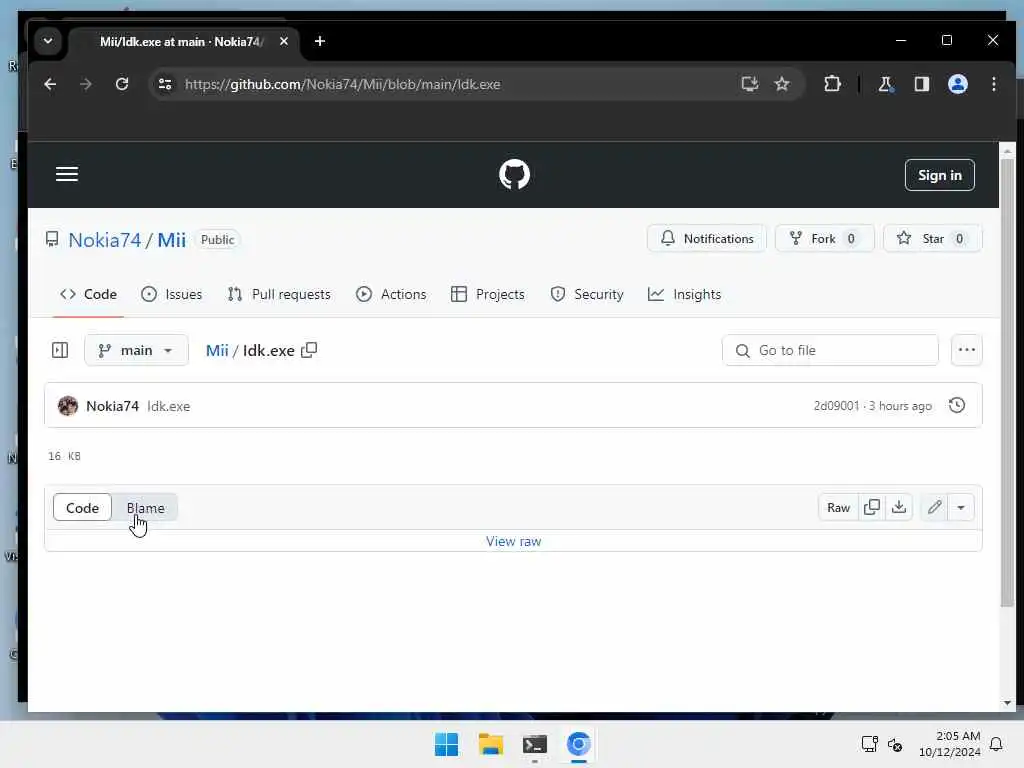Open the Windows Start menu
The height and width of the screenshot is (768, 1024).
pos(447,744)
